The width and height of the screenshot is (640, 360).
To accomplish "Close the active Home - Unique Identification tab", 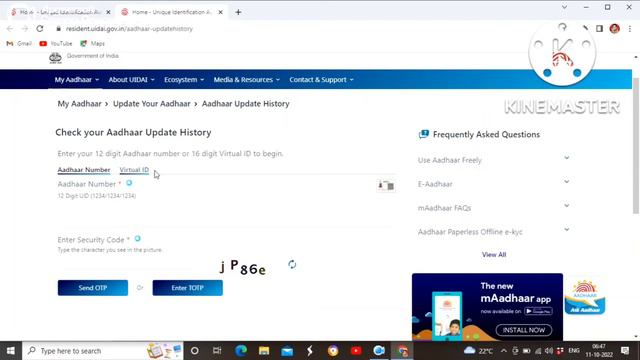I will coord(220,12).
